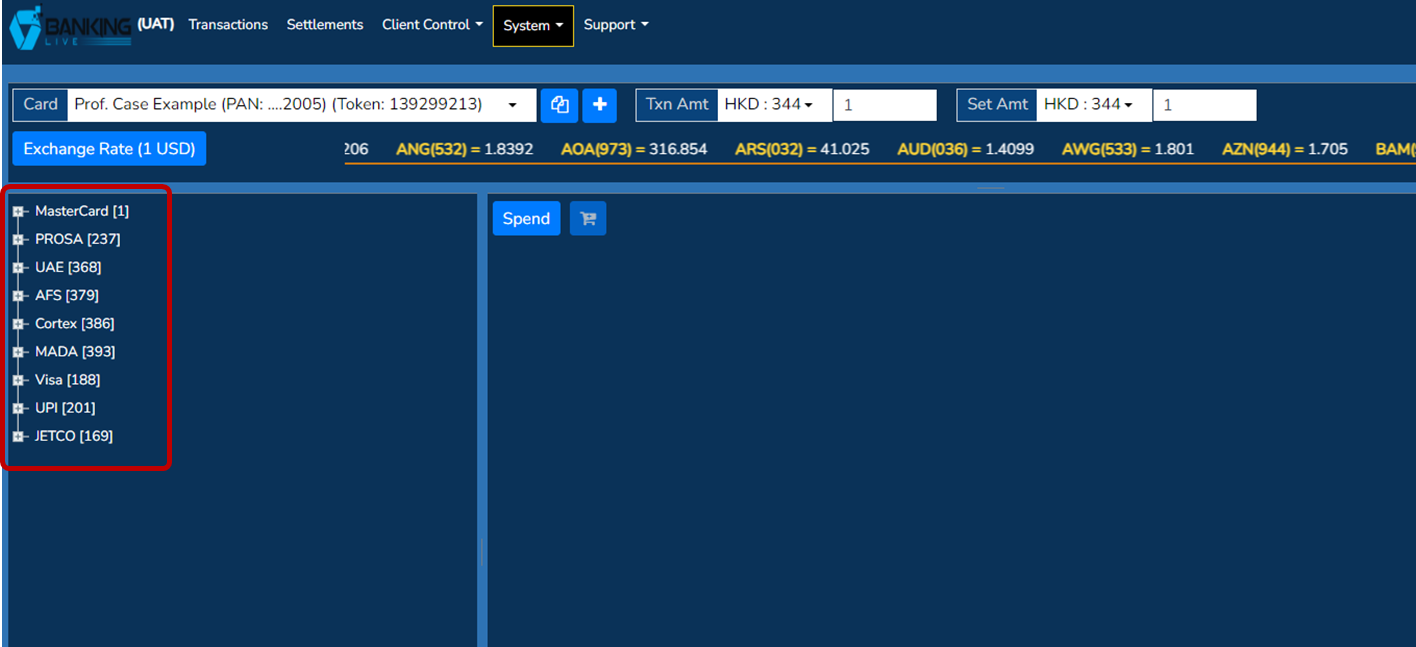The height and width of the screenshot is (647, 1416).
Task: Select MADA [393] label
Action: click(75, 352)
